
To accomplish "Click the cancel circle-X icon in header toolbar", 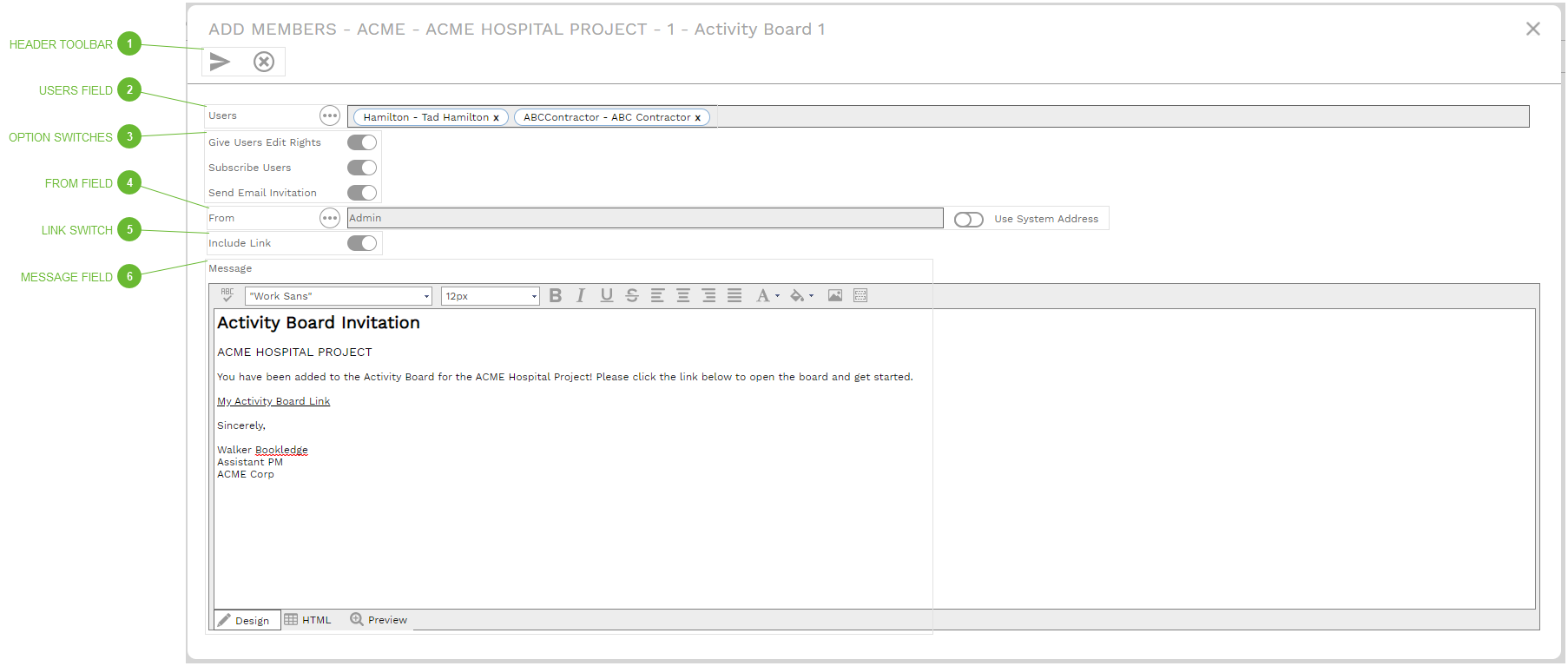I will tap(264, 62).
